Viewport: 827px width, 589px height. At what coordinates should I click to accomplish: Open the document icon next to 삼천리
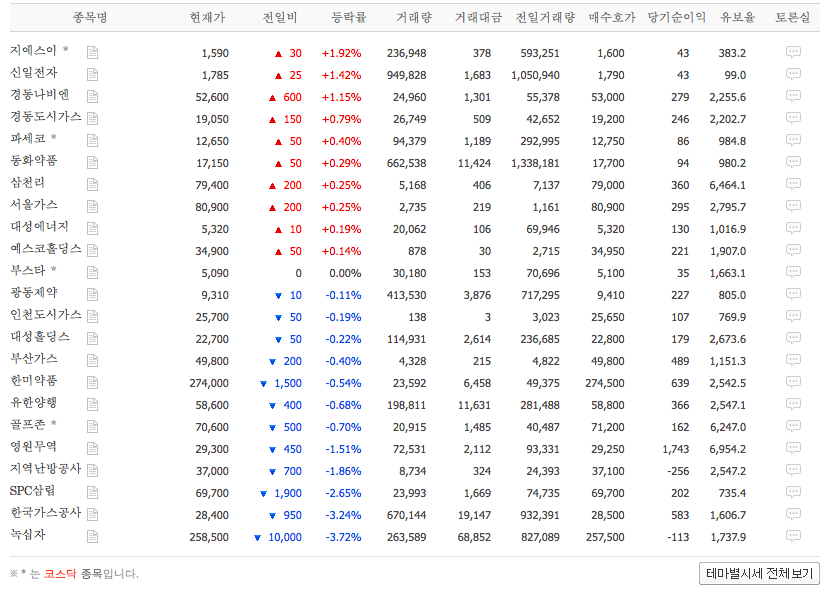click(x=92, y=184)
